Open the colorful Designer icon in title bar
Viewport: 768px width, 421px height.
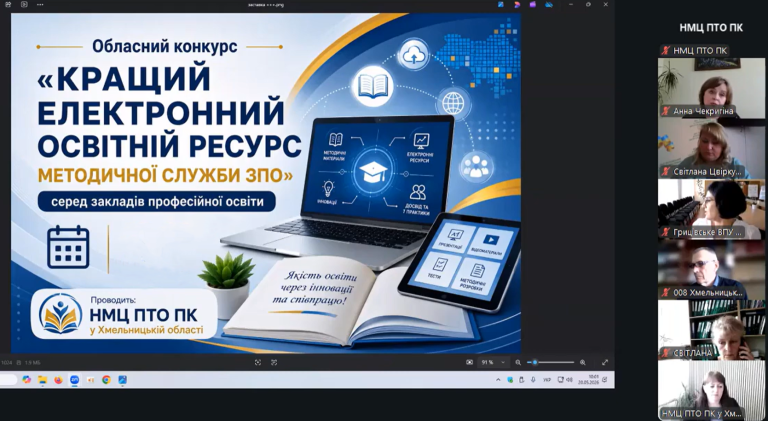(517, 4)
